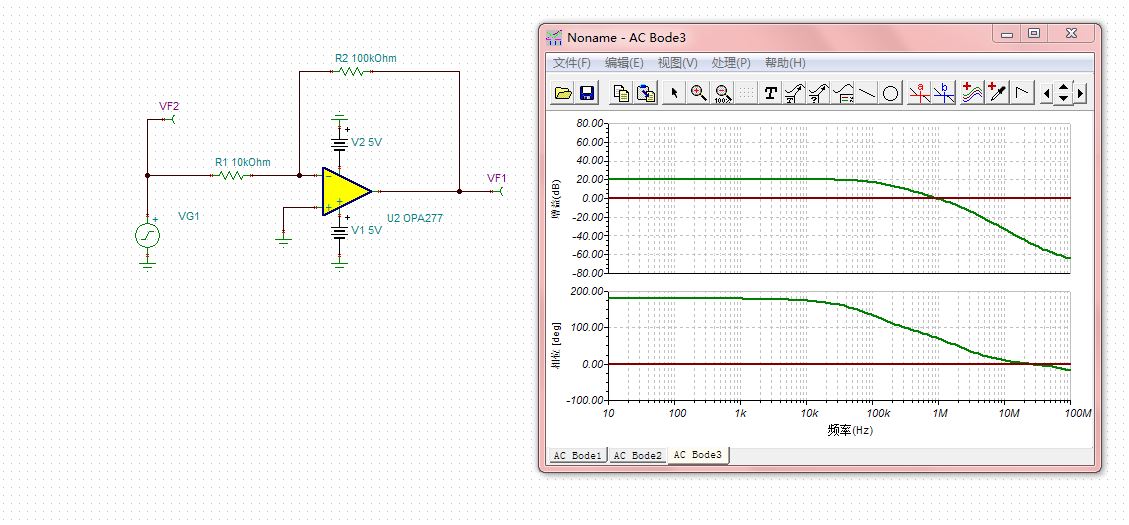Viewport: 1129px width, 525px height.
Task: Click the U2 OPA277 label
Action: click(x=415, y=218)
